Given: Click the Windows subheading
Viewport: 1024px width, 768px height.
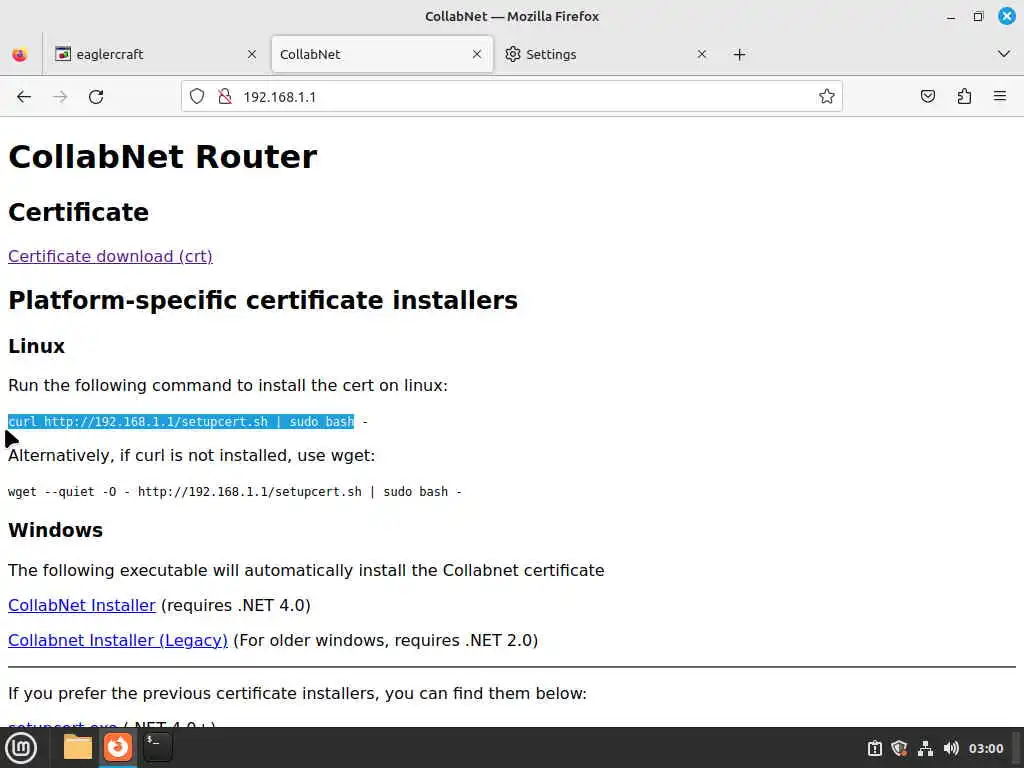Looking at the screenshot, I should click(x=56, y=530).
